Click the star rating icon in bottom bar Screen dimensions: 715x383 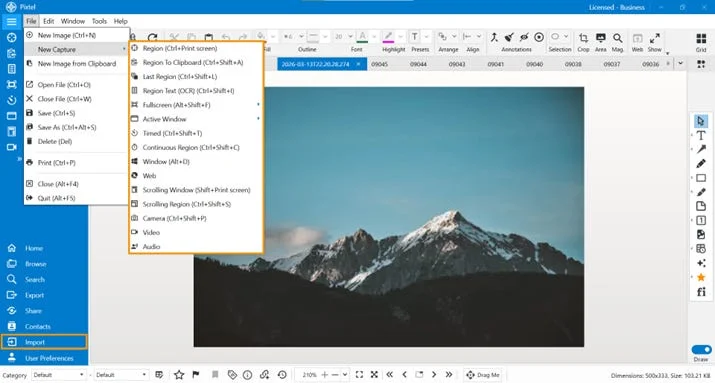click(x=179, y=375)
